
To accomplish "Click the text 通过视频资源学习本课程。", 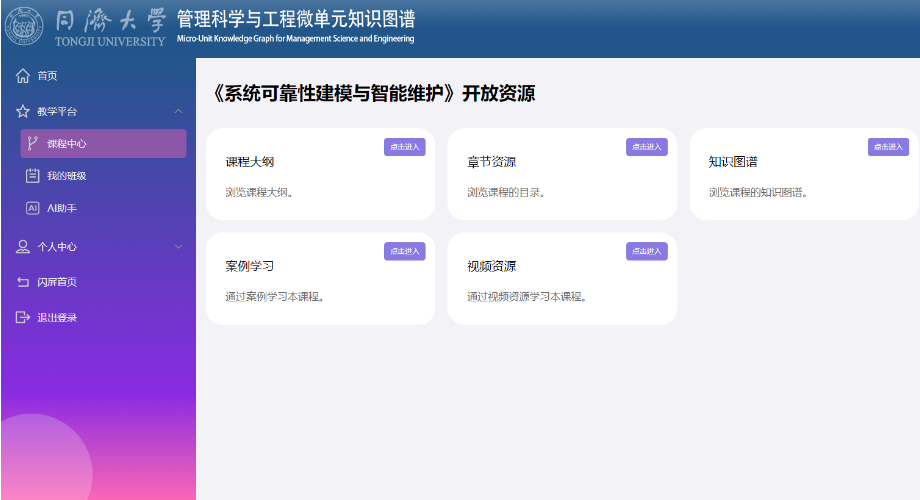I will 527,297.
